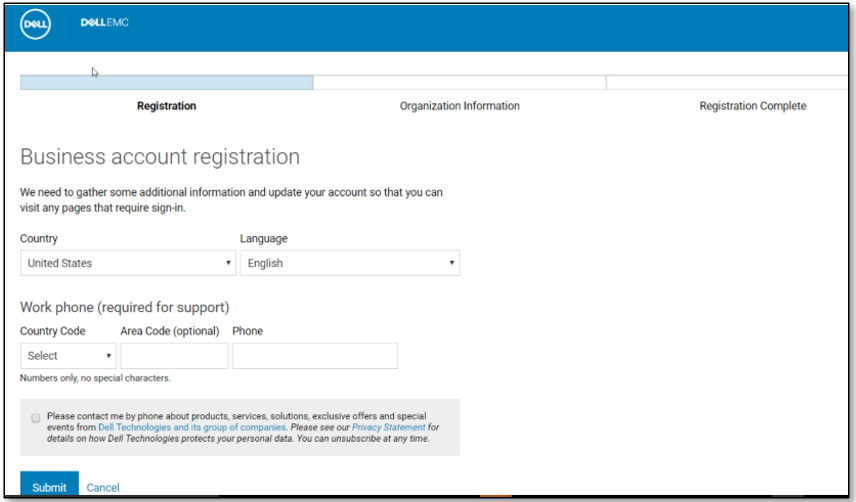This screenshot has height=502, width=856.
Task: Click the Work phone section heading
Action: coord(125,307)
